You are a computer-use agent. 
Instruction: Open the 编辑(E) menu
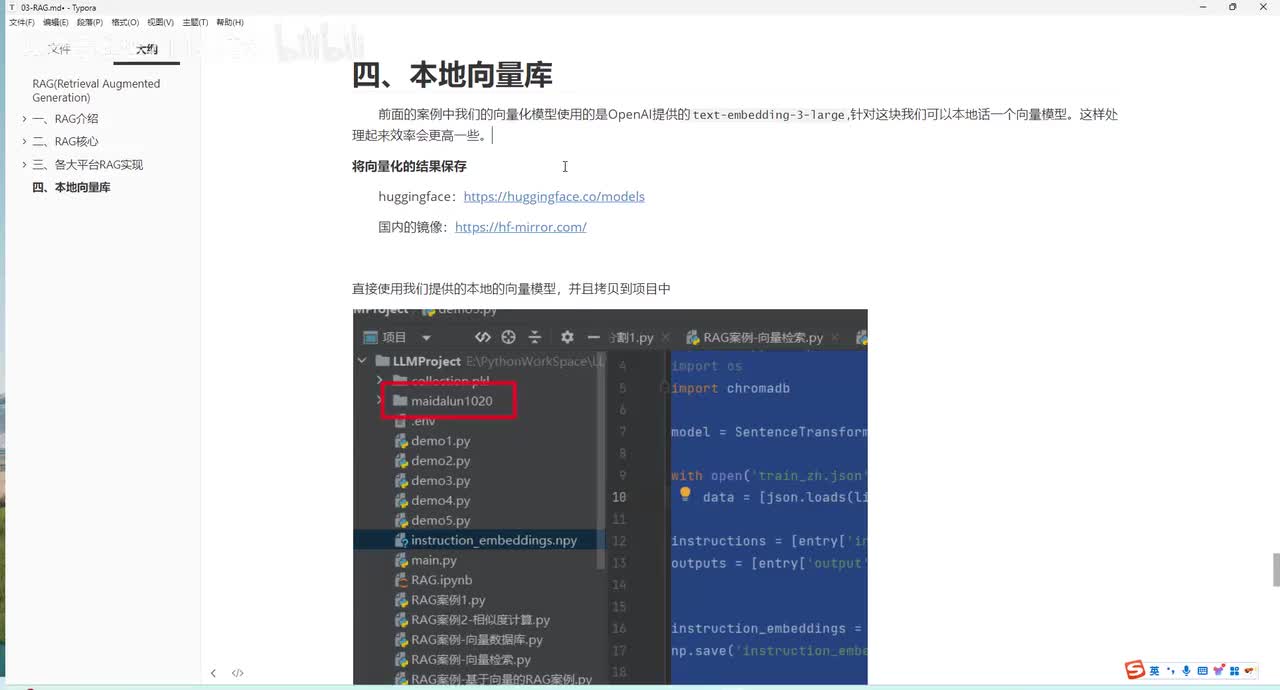(x=55, y=22)
